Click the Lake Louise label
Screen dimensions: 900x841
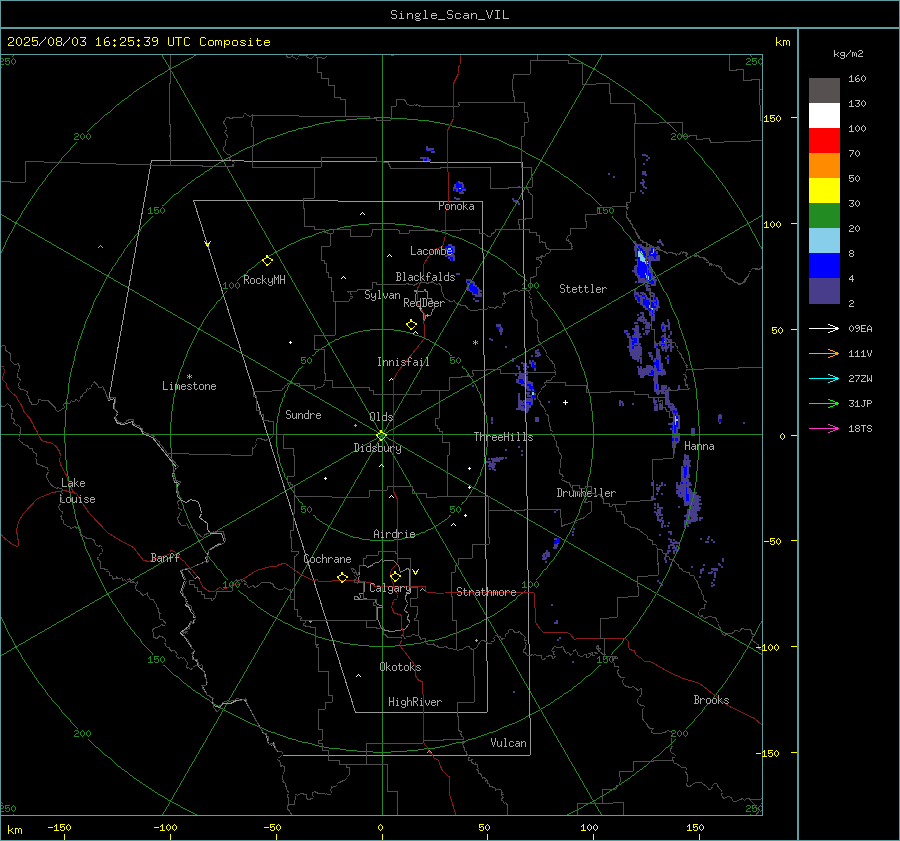tap(77, 491)
